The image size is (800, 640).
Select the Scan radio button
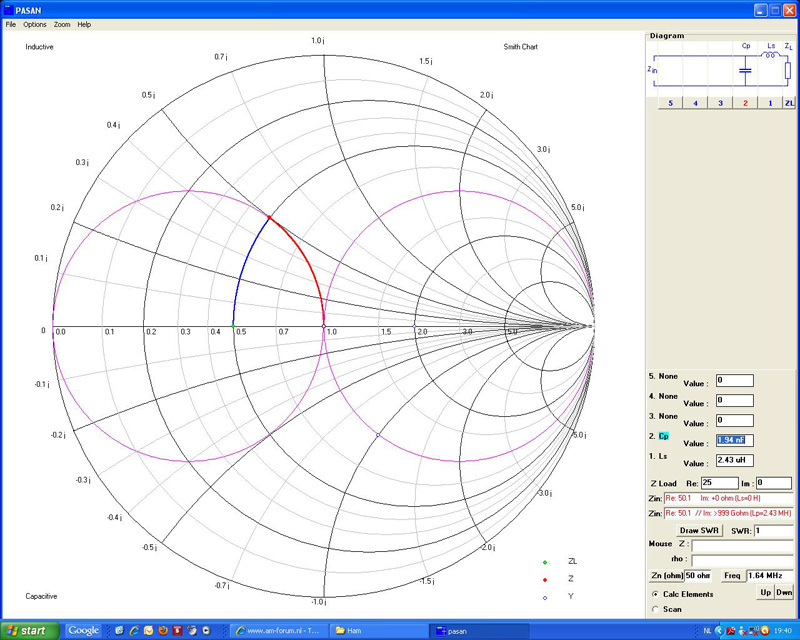click(655, 608)
